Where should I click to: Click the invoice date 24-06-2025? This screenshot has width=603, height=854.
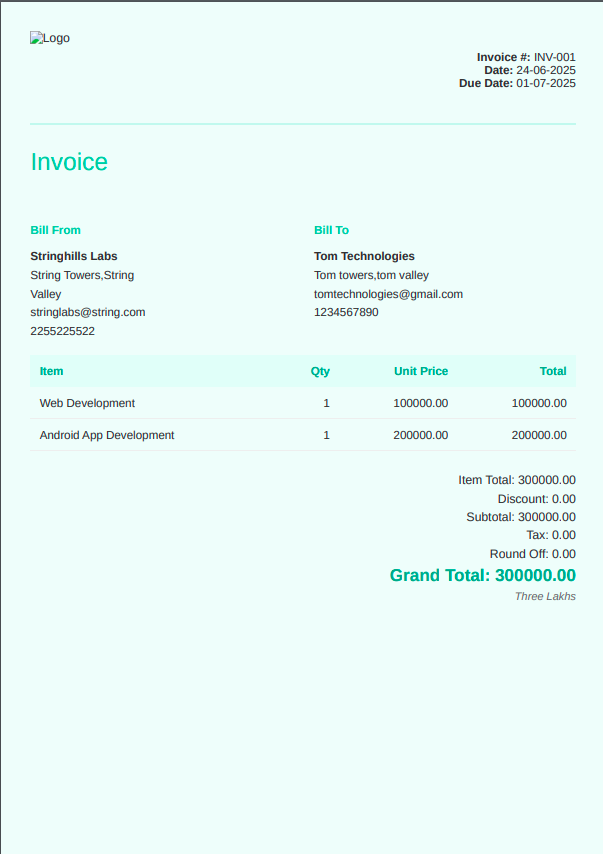545,70
